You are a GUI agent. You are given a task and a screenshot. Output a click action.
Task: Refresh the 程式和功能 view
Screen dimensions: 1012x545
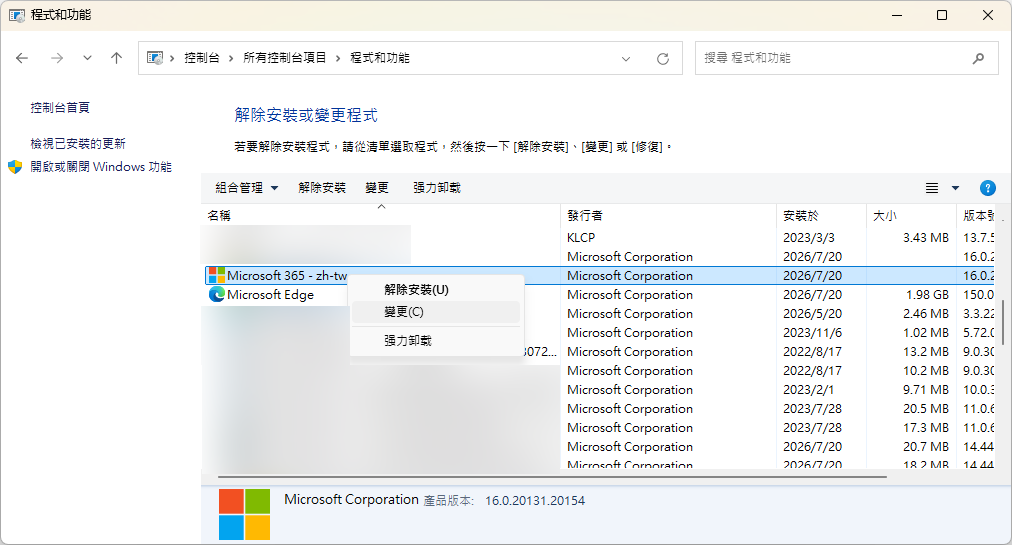(x=663, y=59)
